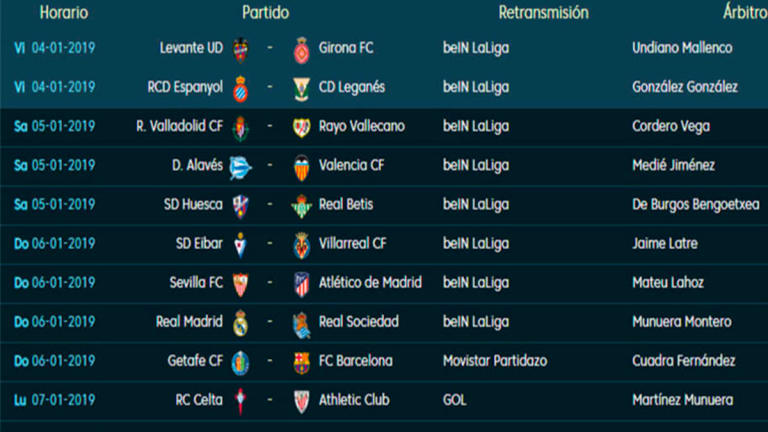This screenshot has width=768, height=432.
Task: Select the Partido column header
Action: point(265,13)
